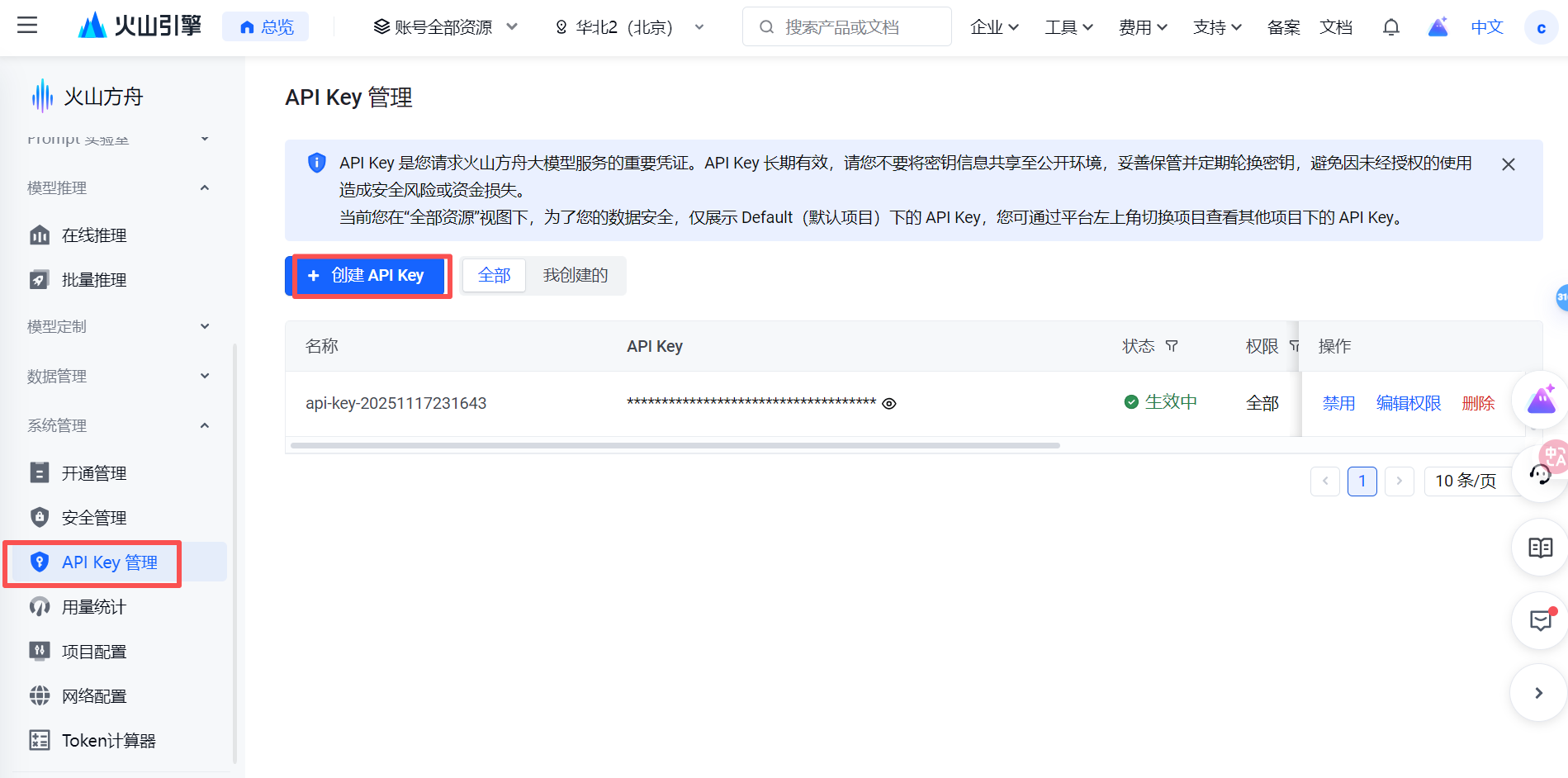
Task: Click the api-key-20251117231643 name cell
Action: (x=396, y=403)
